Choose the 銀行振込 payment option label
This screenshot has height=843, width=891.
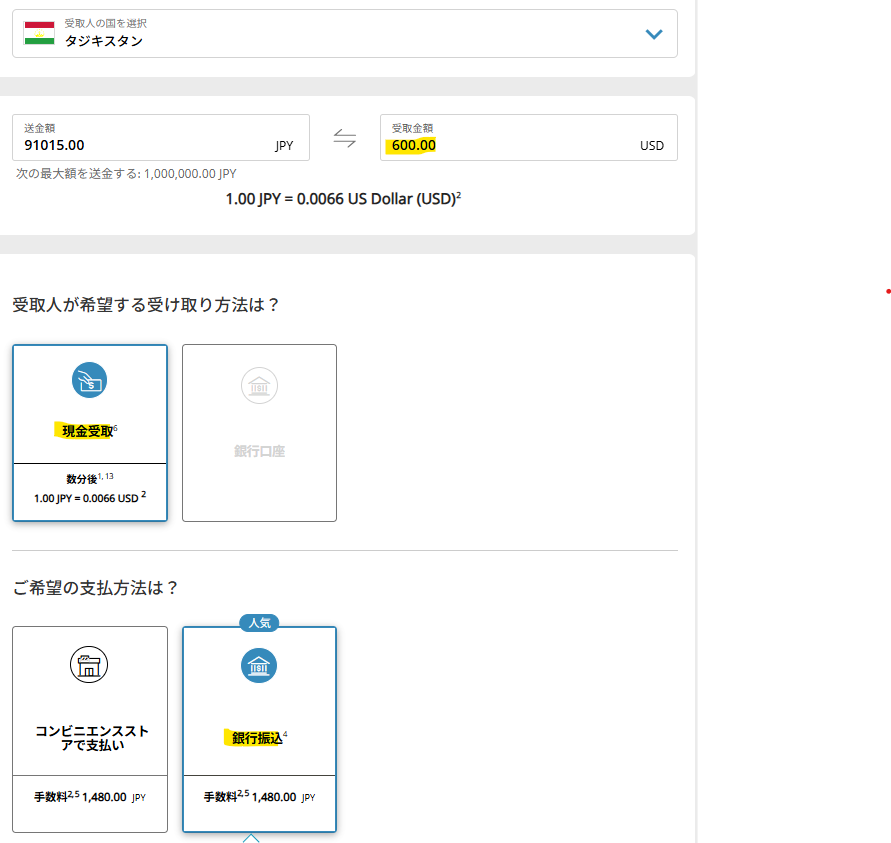(254, 738)
